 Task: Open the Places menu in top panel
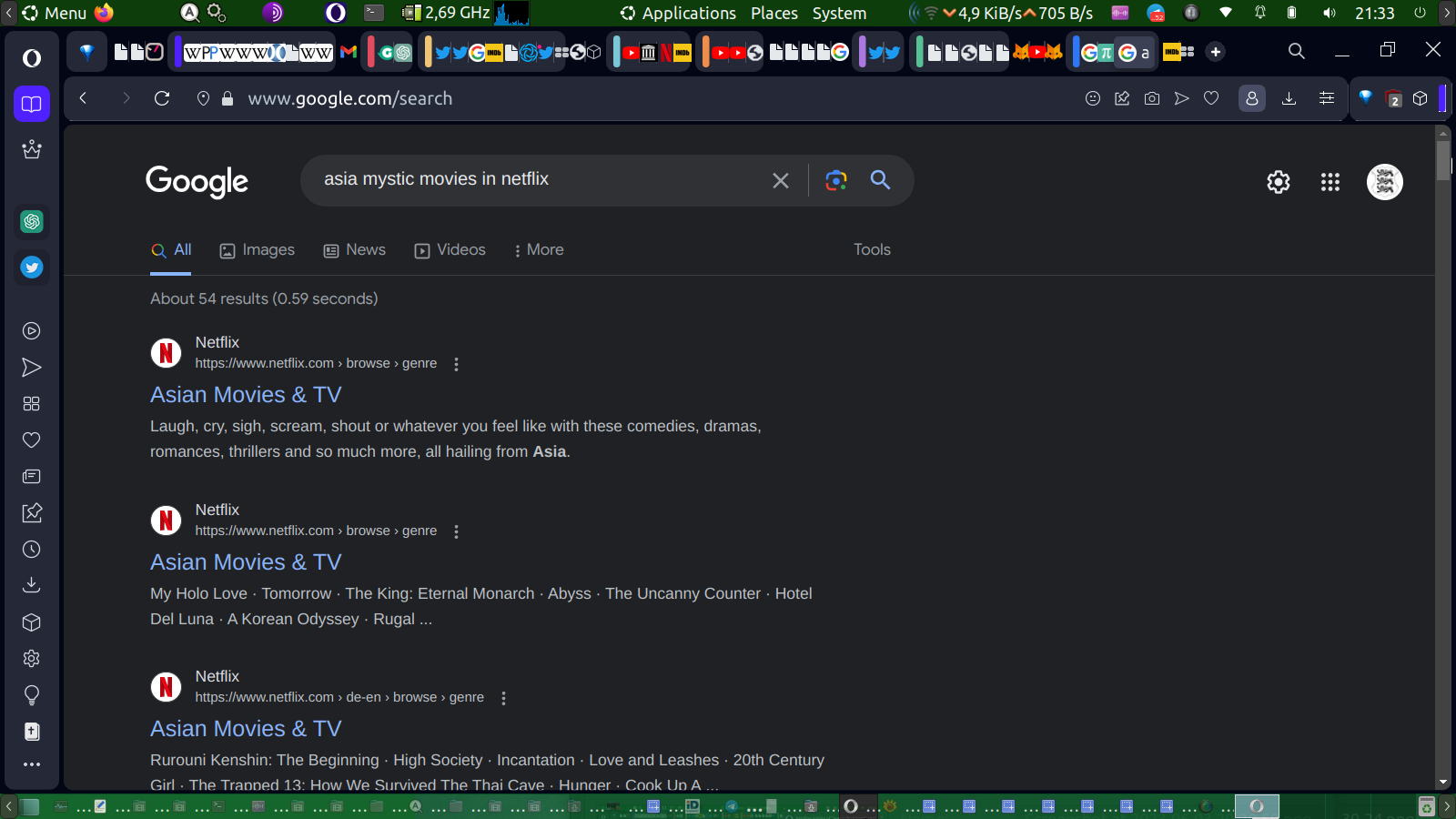(x=774, y=13)
